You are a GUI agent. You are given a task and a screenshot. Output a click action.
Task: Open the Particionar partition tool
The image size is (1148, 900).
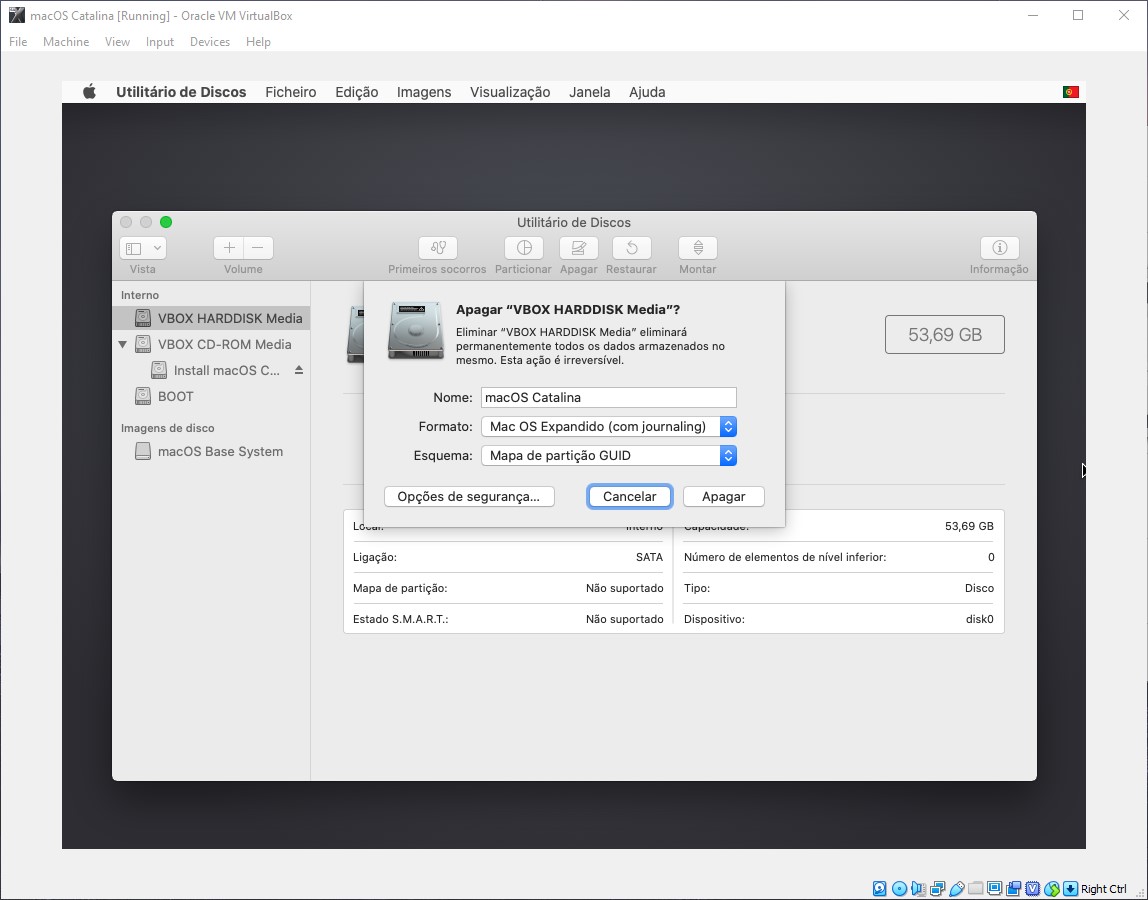tap(523, 248)
